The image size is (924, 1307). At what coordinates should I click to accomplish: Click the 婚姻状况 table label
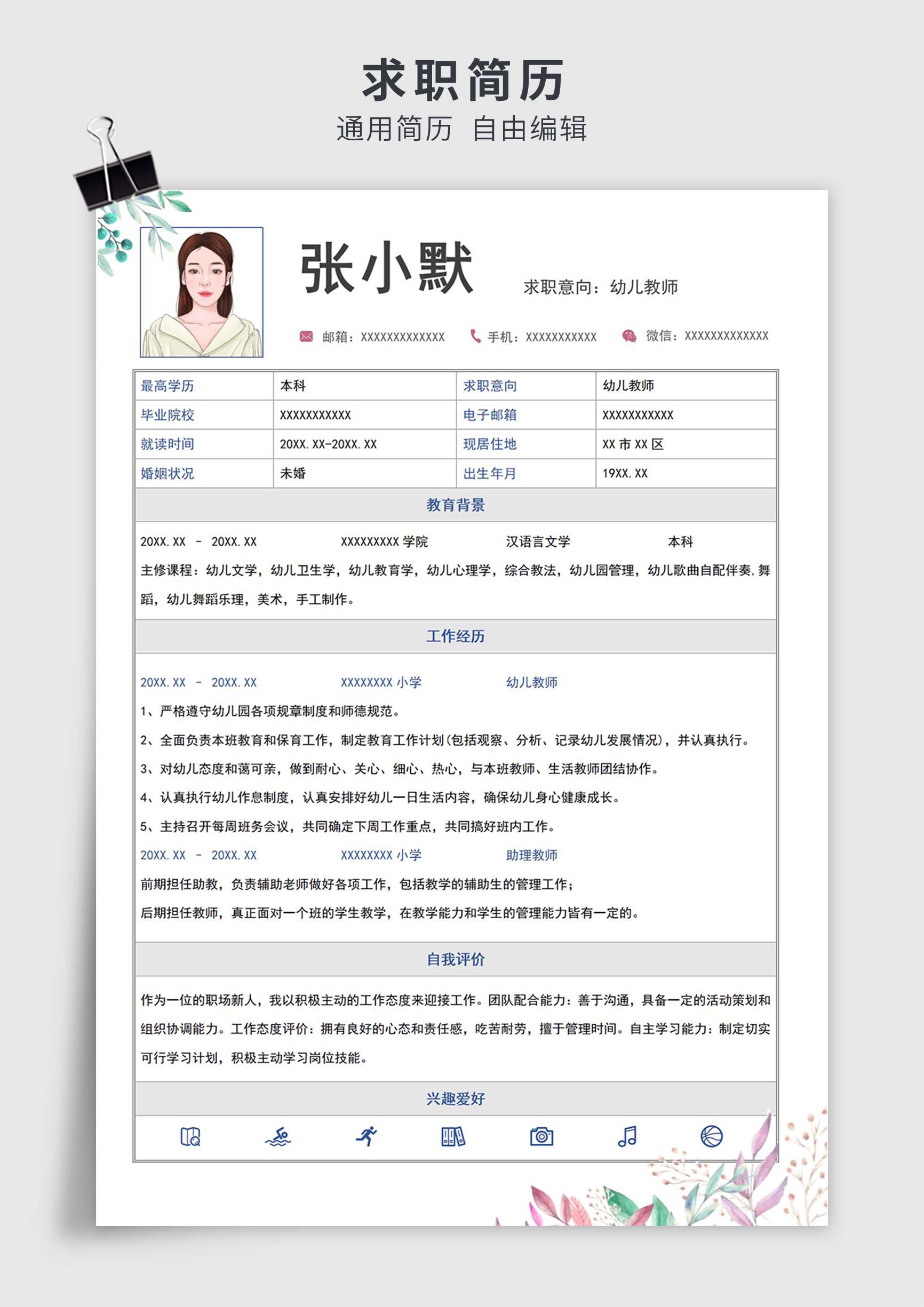point(168,474)
